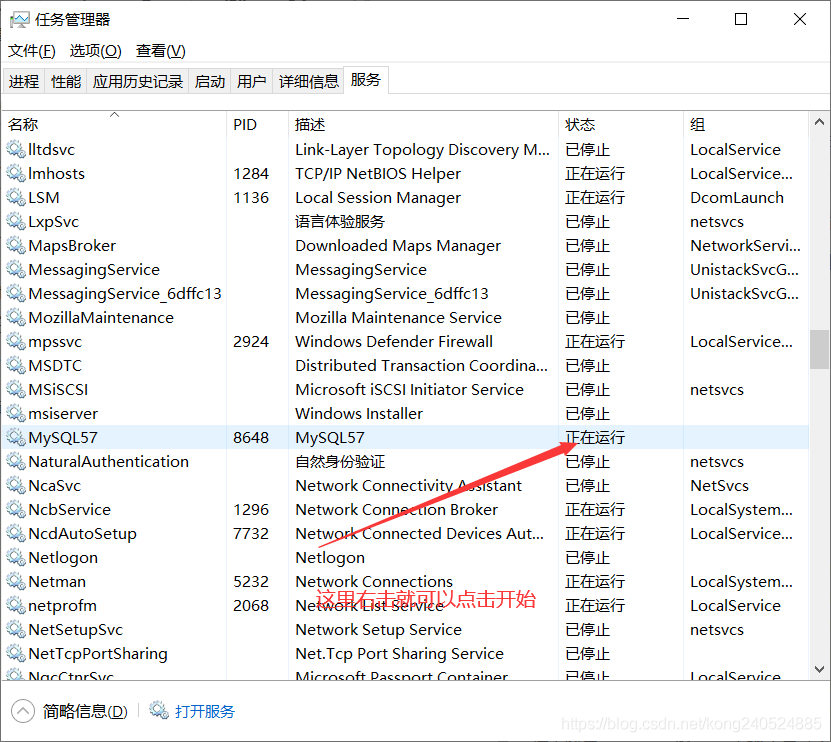
Task: Click the netprofm service icon
Action: point(16,605)
